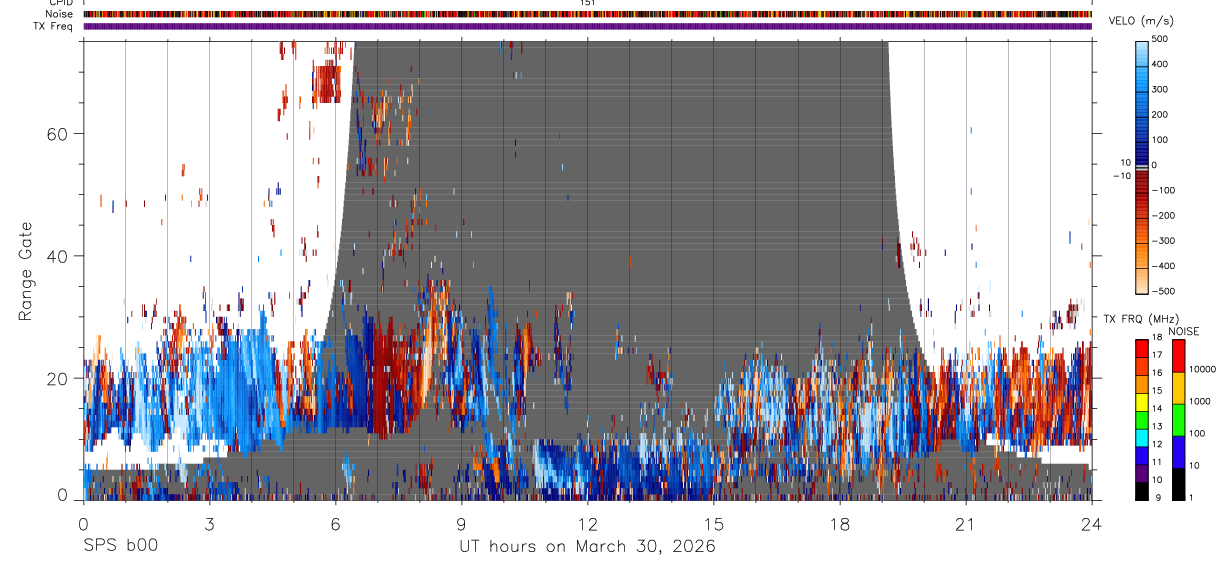This screenshot has width=1228, height=567.
Task: Pick the green TX FRQ legend swatch
Action: coord(1142,418)
